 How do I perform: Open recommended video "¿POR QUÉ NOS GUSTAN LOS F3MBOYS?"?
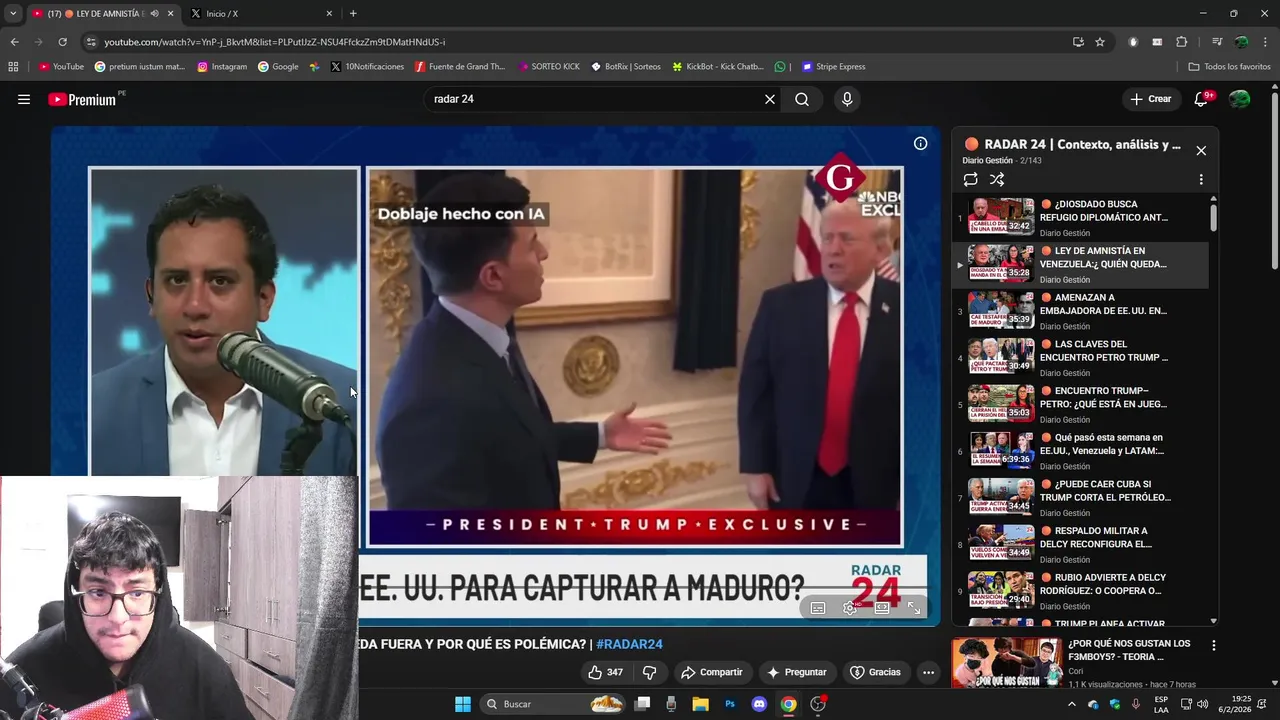pos(1129,650)
